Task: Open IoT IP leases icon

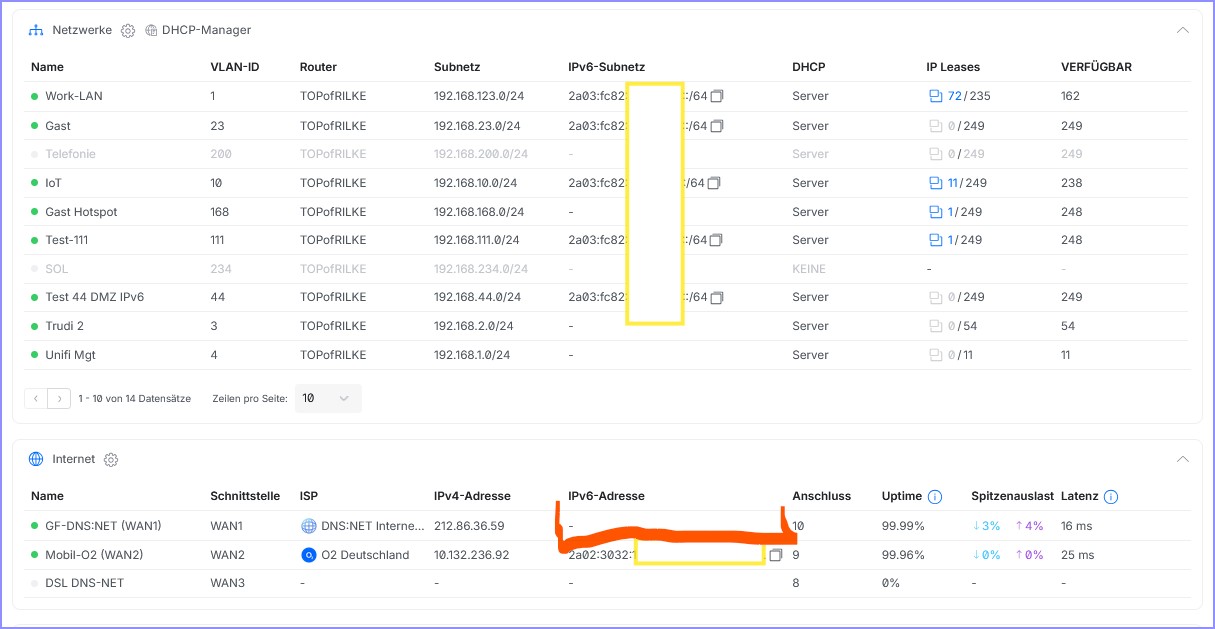Action: (935, 183)
